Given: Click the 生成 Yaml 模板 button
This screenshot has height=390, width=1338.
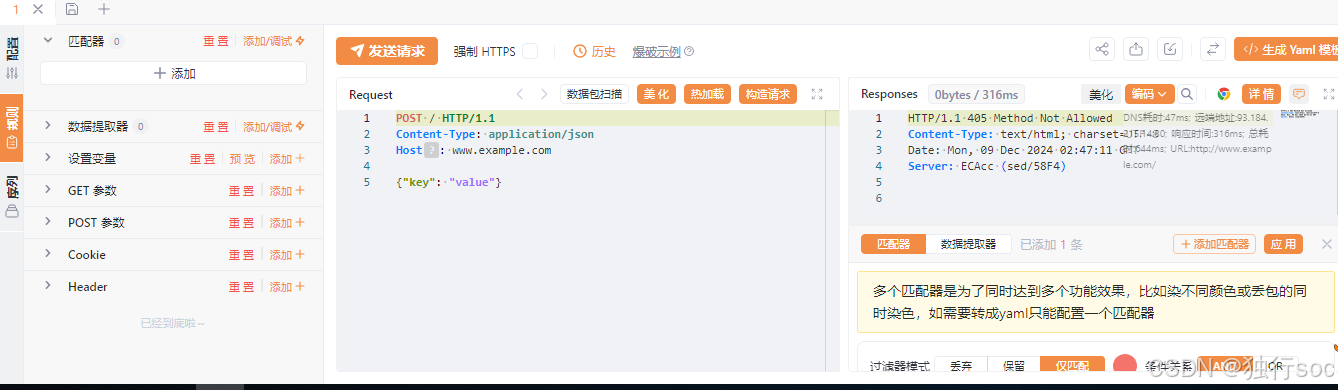Looking at the screenshot, I should tap(1286, 49).
